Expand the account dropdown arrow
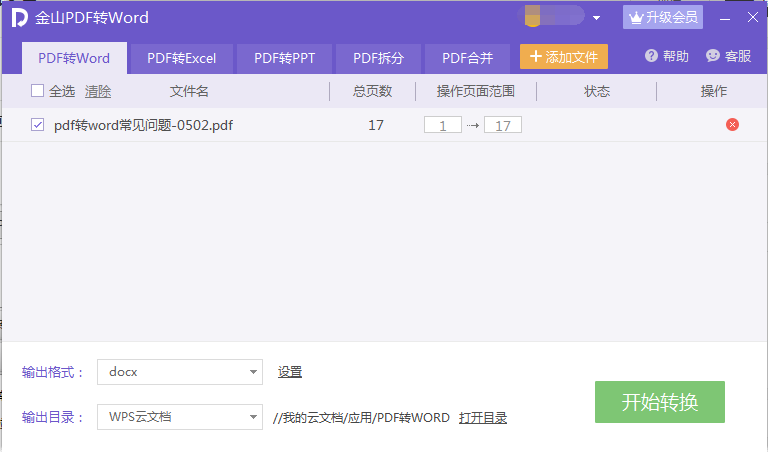The height and width of the screenshot is (452, 768). point(596,18)
